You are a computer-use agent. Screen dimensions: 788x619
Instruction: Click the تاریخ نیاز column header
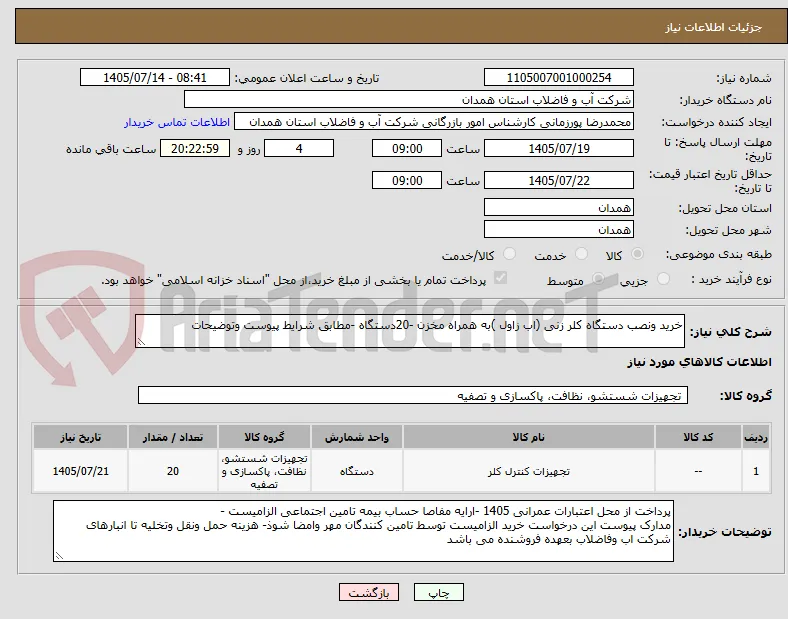coord(80,437)
